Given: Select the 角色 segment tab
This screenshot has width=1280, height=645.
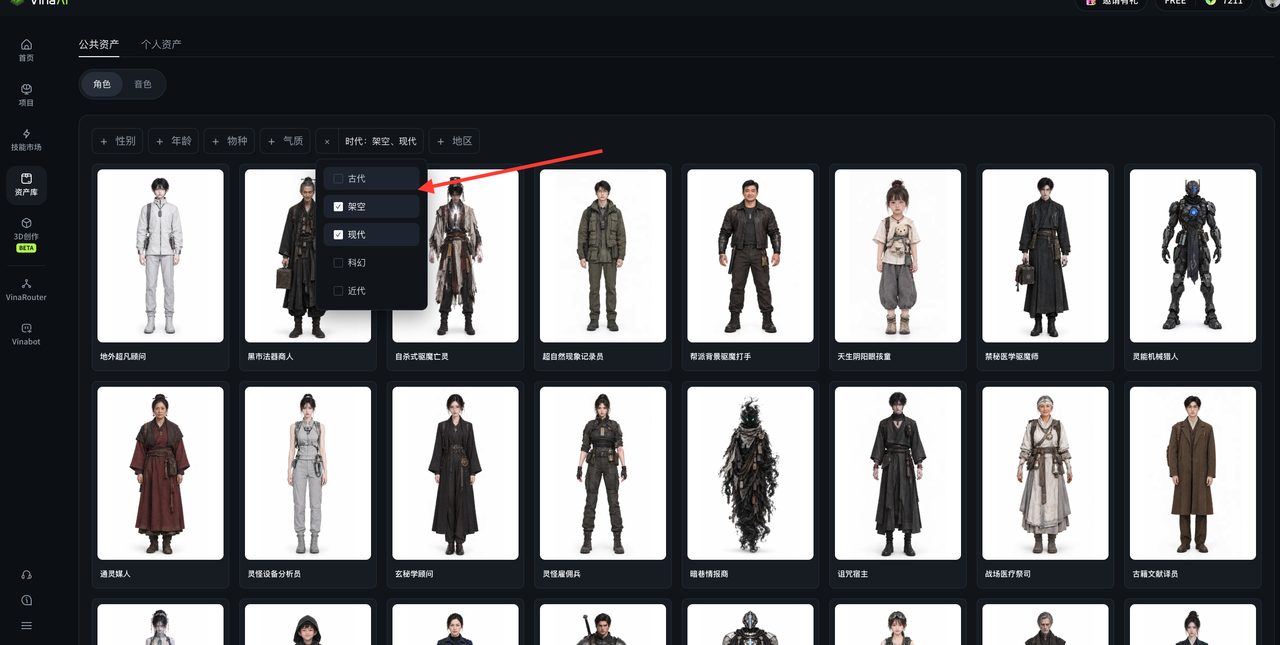Looking at the screenshot, I should point(102,85).
